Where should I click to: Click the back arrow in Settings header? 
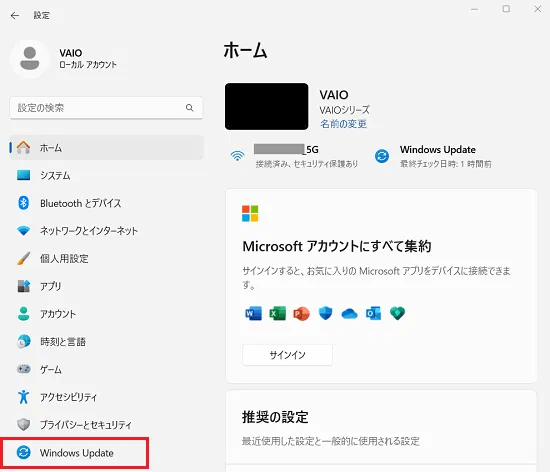tap(15, 15)
